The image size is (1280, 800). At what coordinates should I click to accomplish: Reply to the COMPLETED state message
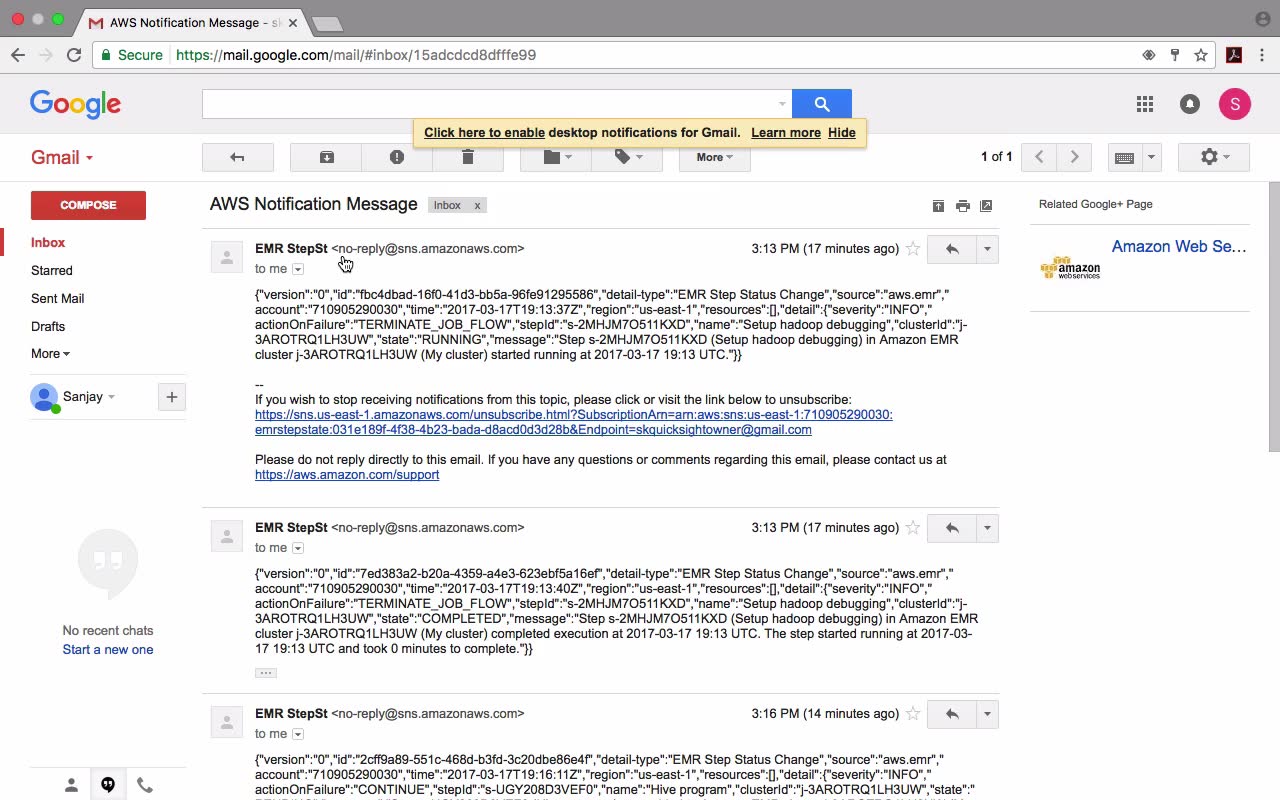pos(952,528)
